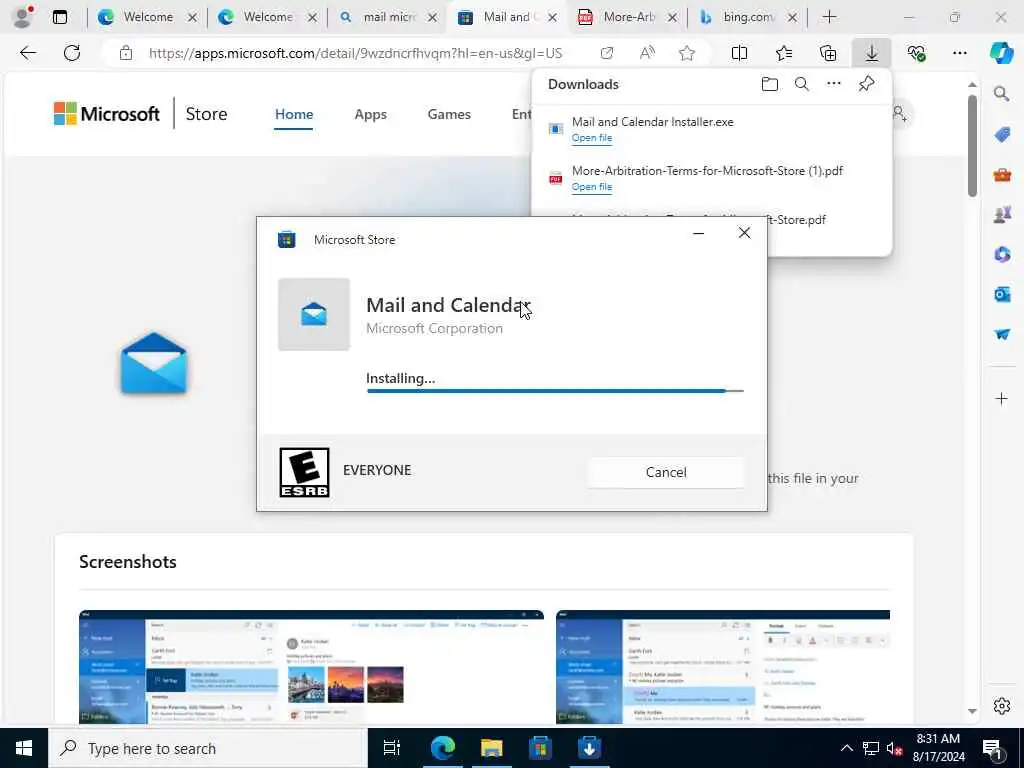Open the Collections icon
Image resolution: width=1024 pixels, height=768 pixels.
827,53
